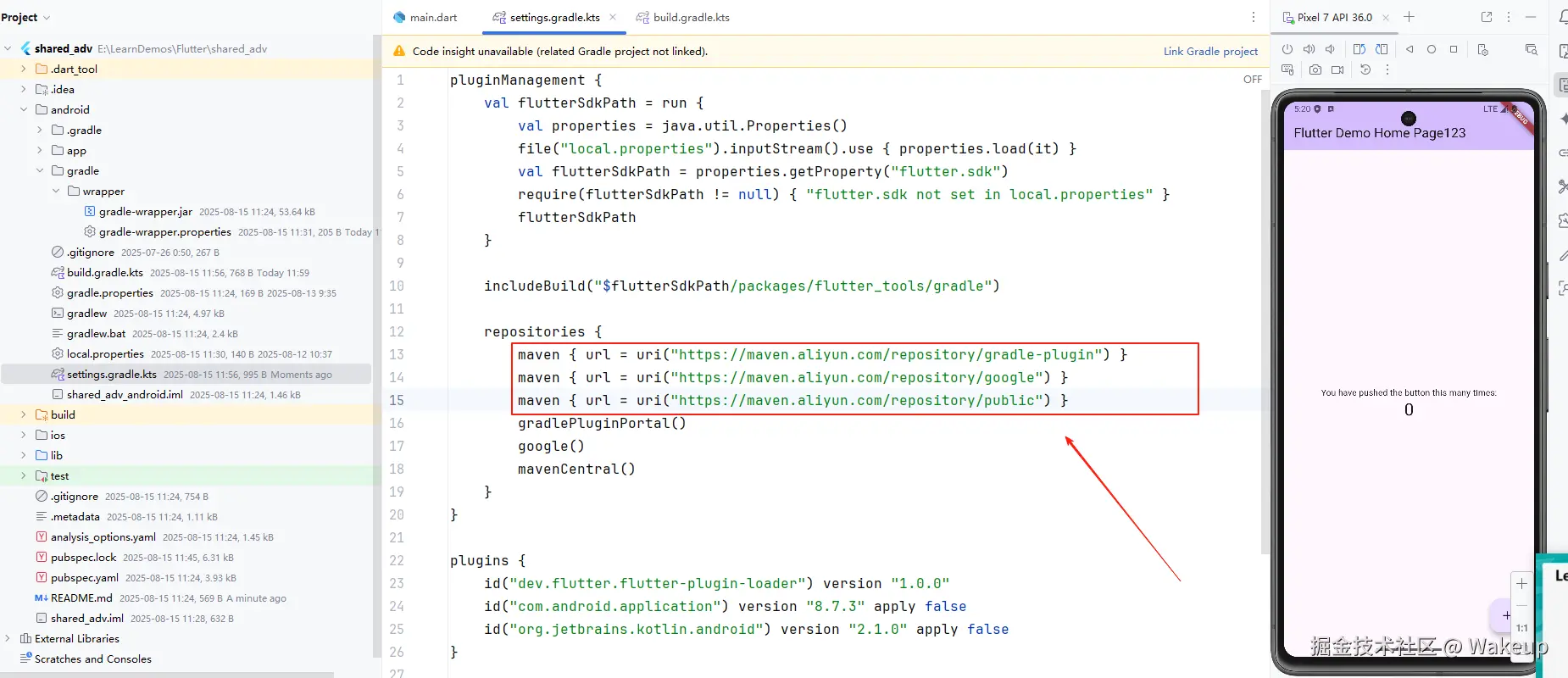Select the Pixel 7 API 36.0 device tab

[x=1334, y=17]
